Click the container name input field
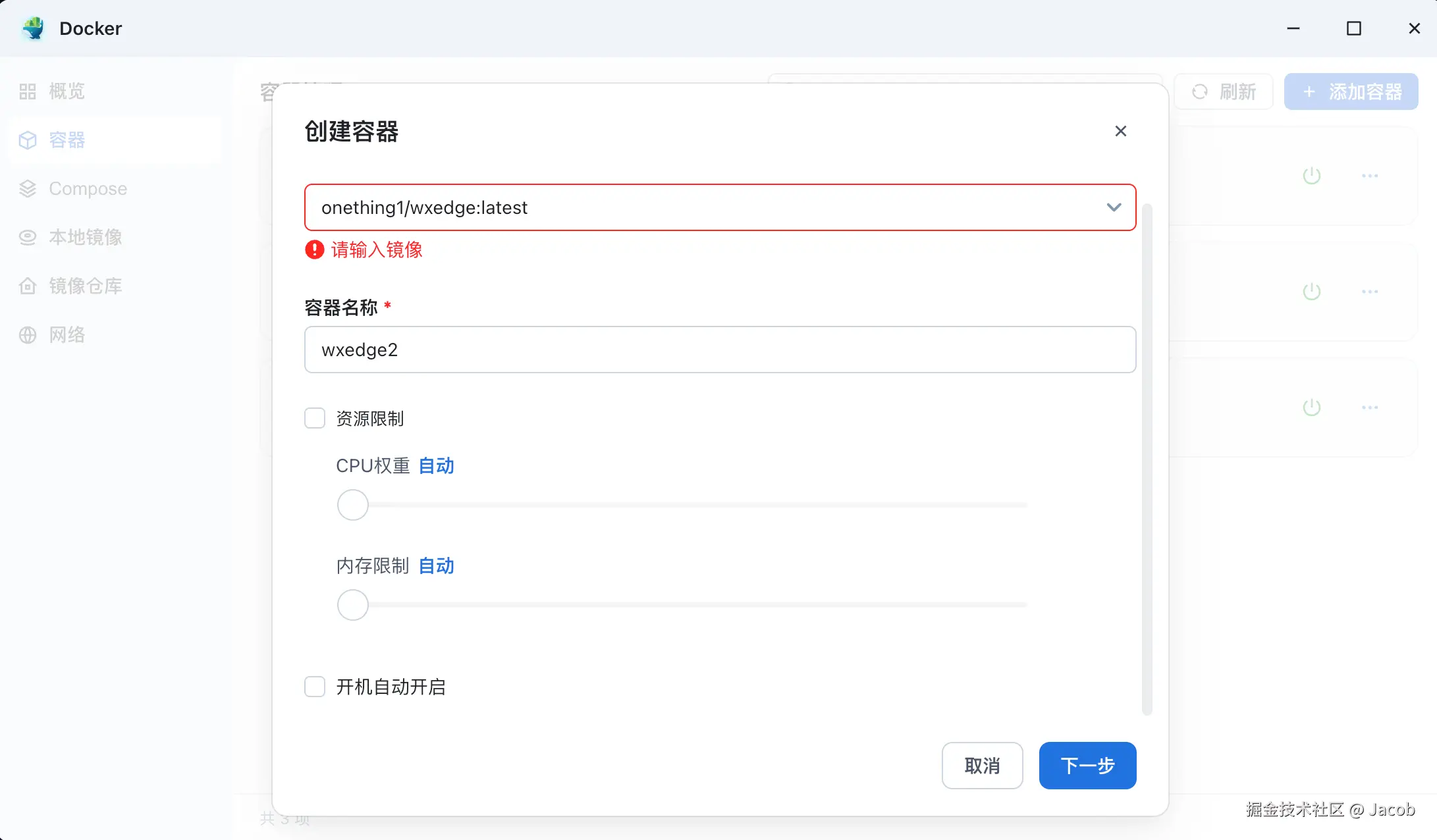Screen dimensions: 1437x840 point(720,350)
